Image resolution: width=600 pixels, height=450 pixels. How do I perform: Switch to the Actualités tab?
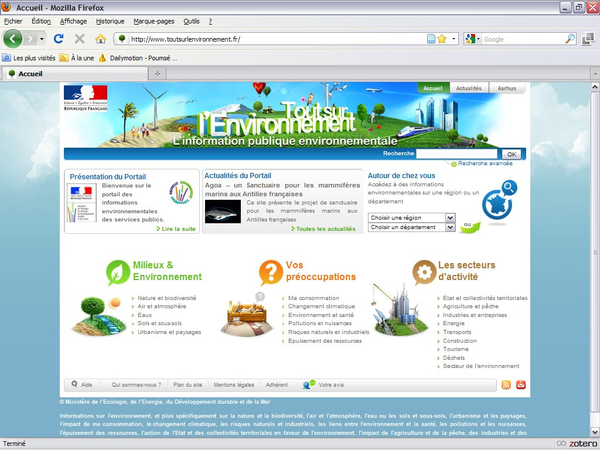(469, 88)
